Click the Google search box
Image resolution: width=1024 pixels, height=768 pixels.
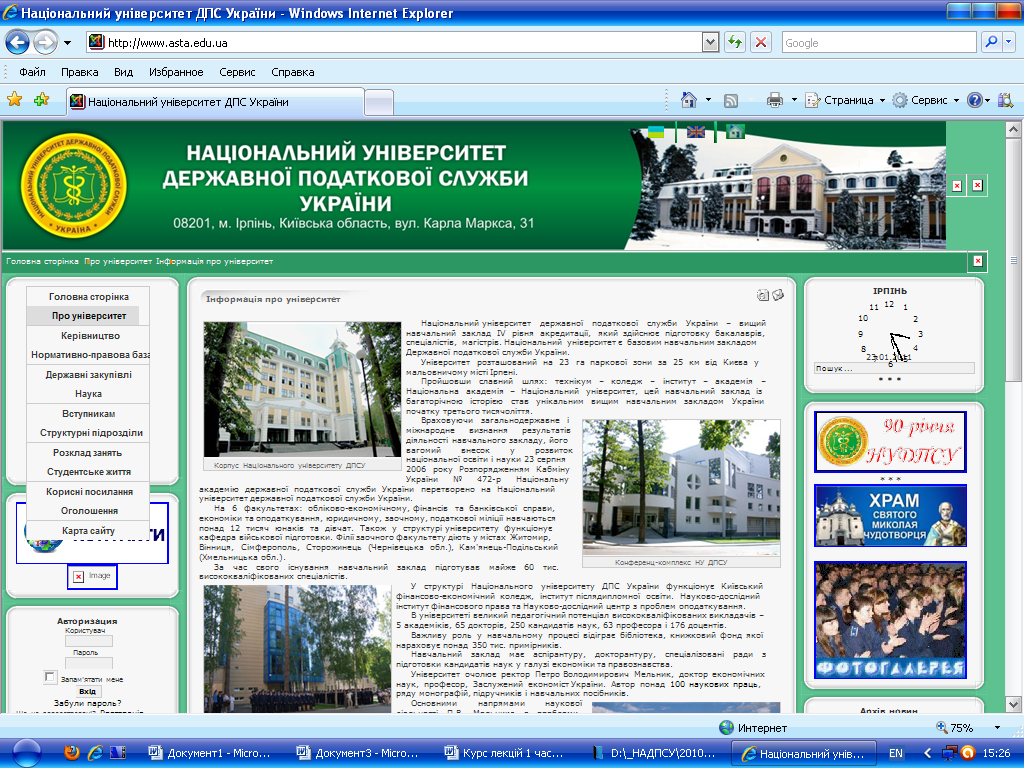(x=879, y=42)
